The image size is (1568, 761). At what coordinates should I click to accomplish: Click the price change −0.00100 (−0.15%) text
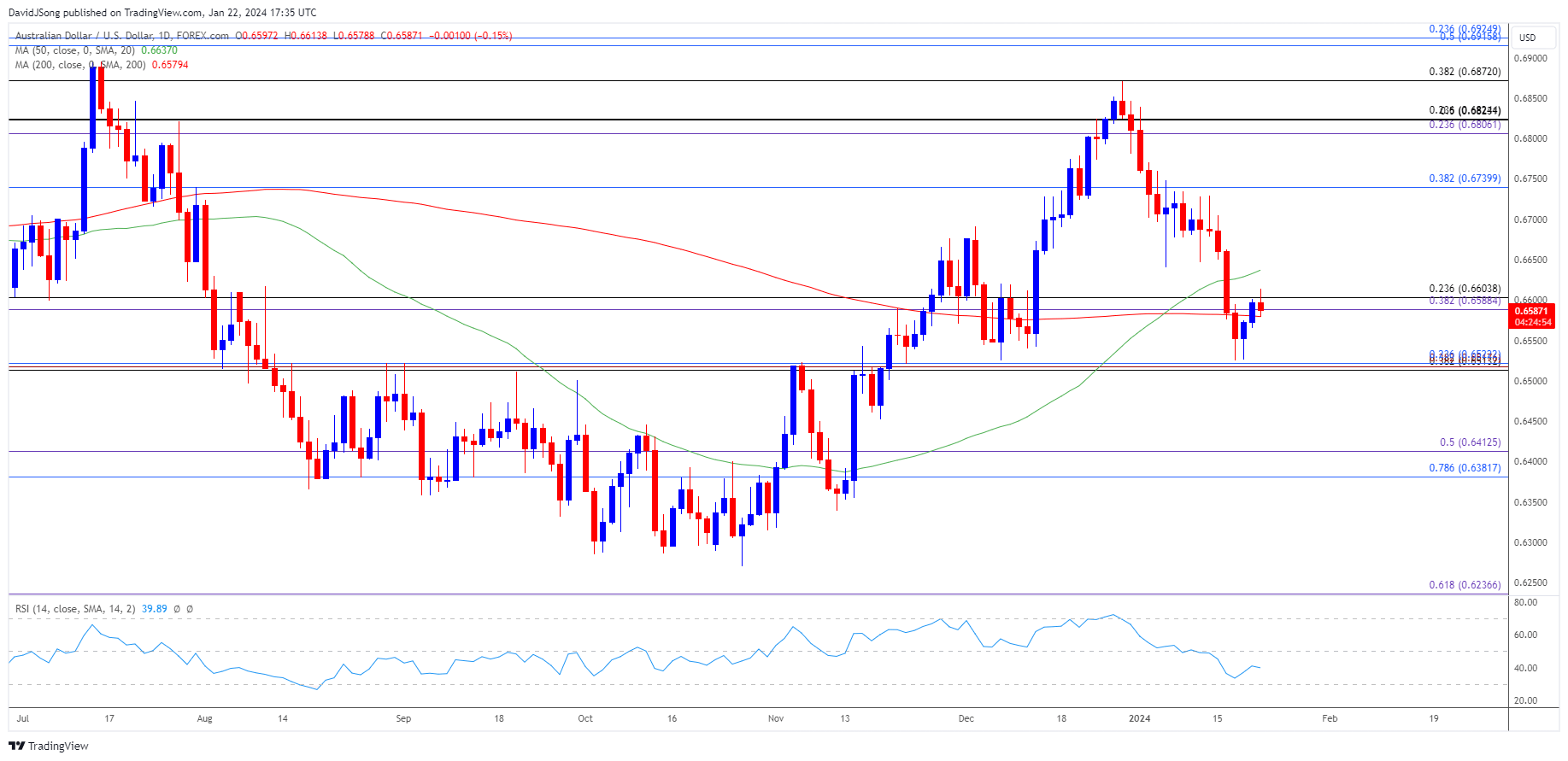tap(470, 36)
